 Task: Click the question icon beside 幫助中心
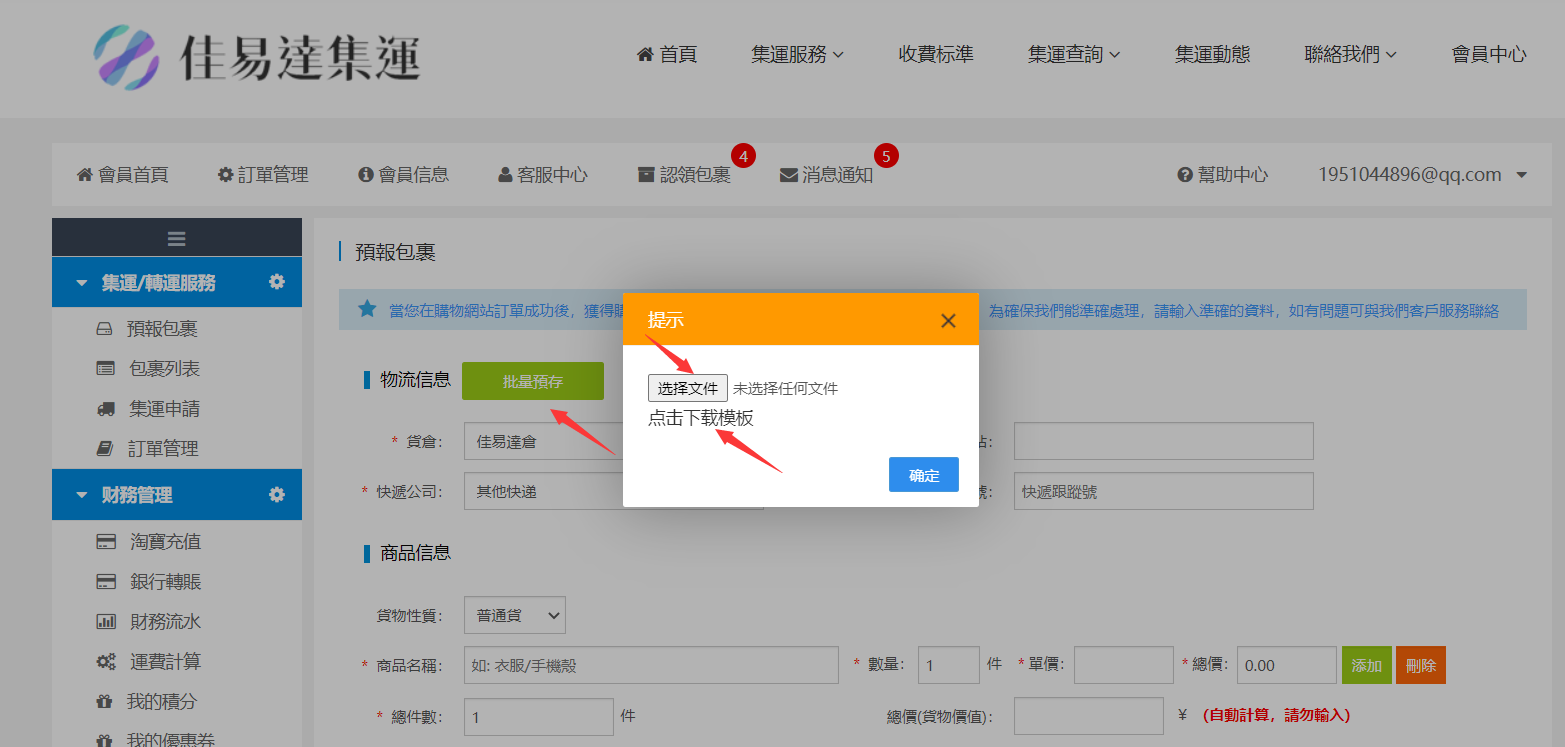coord(1185,175)
